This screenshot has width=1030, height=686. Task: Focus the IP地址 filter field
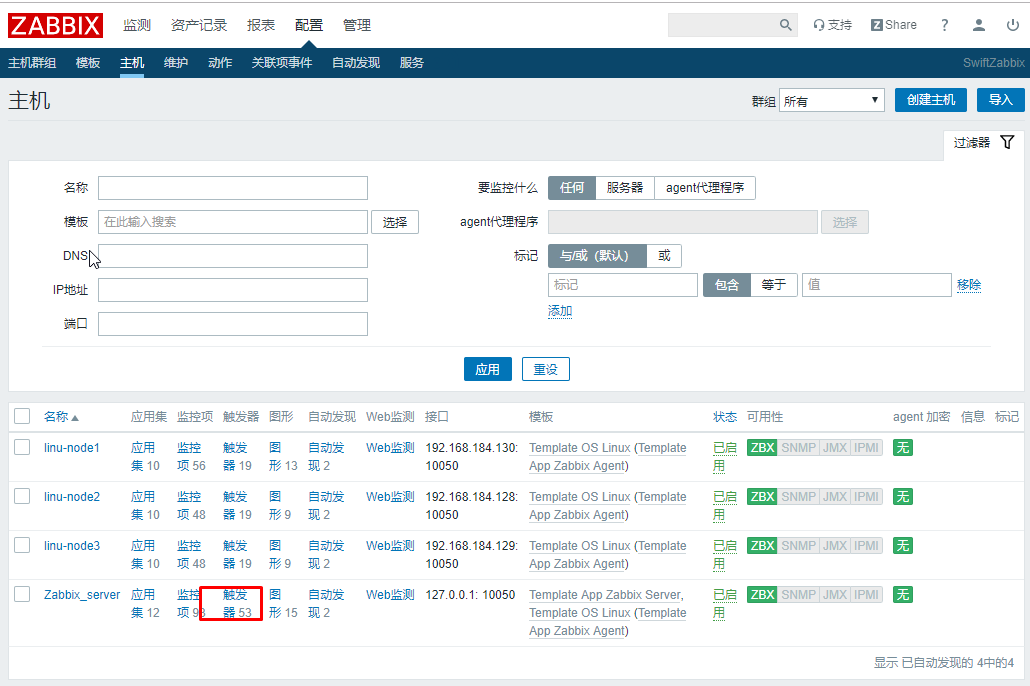coord(233,290)
